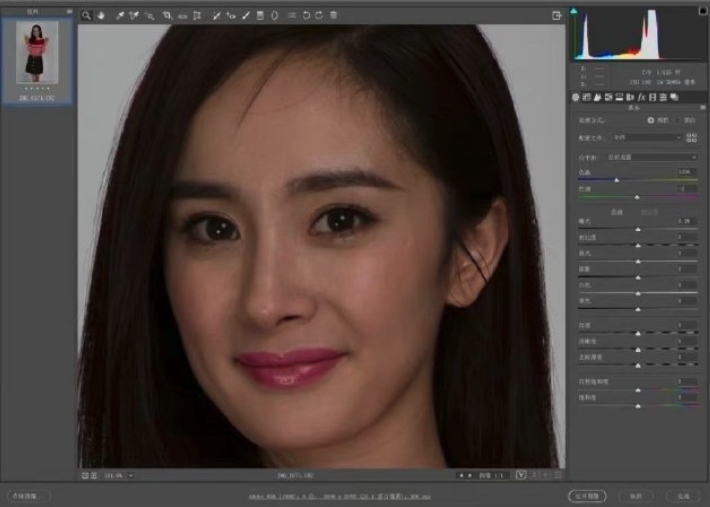Viewport: 710px width, 507px height.
Task: Select the Crop tool
Action: pos(167,16)
